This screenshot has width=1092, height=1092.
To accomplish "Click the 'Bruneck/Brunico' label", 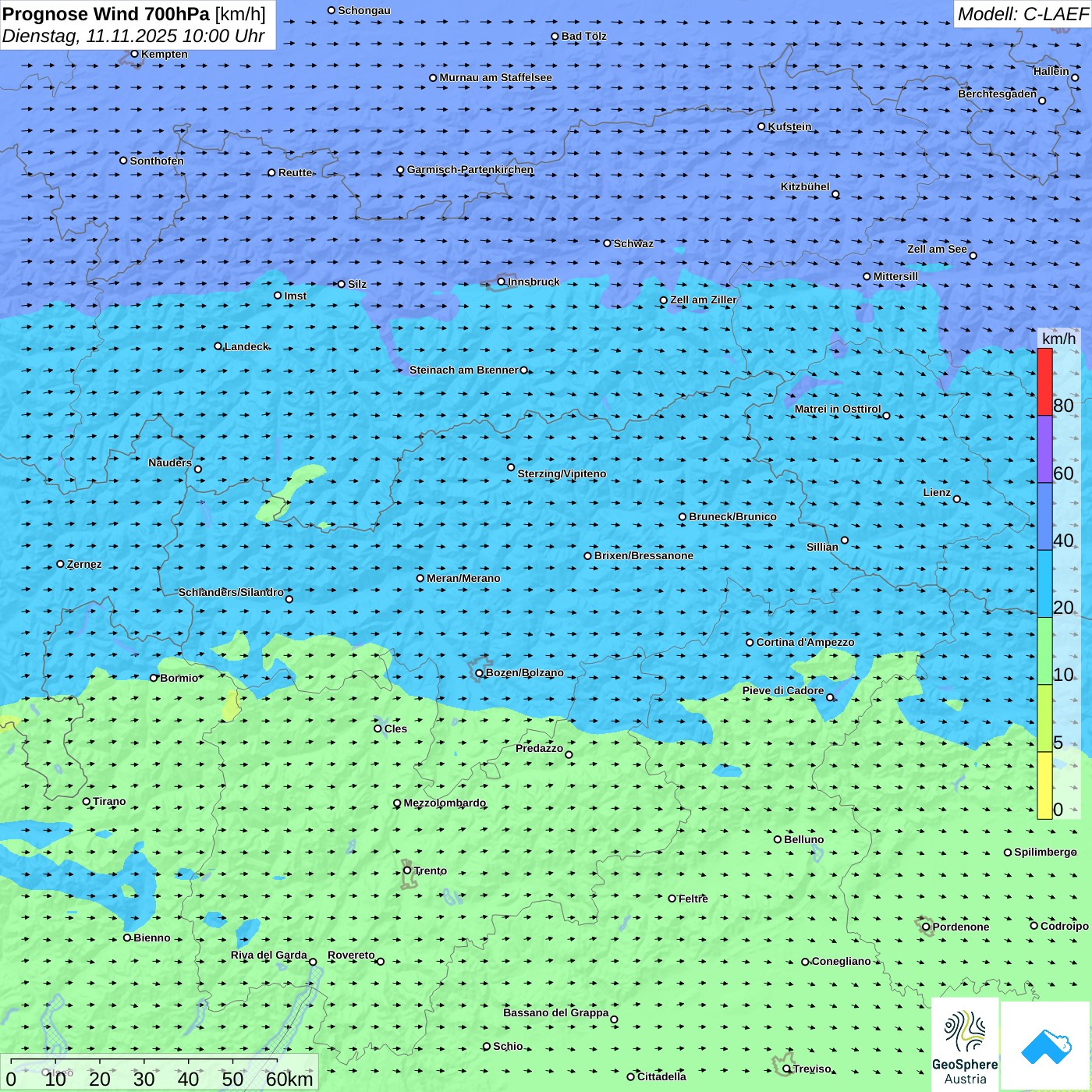I will (732, 516).
